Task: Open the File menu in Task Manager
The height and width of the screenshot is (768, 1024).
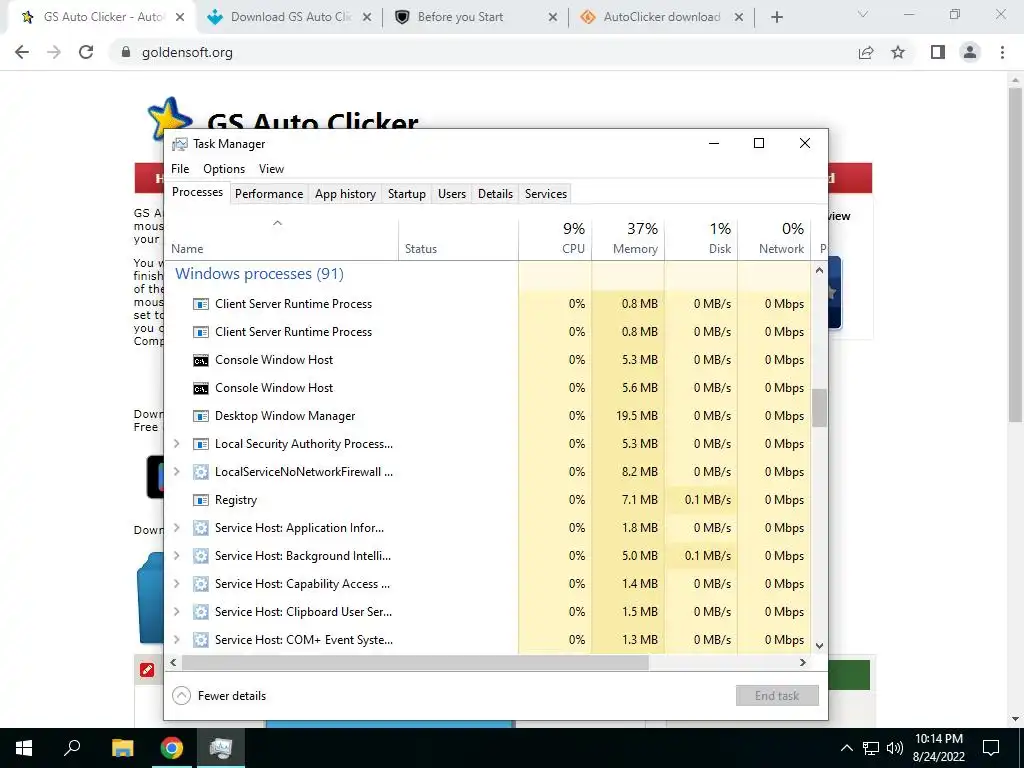Action: click(180, 169)
